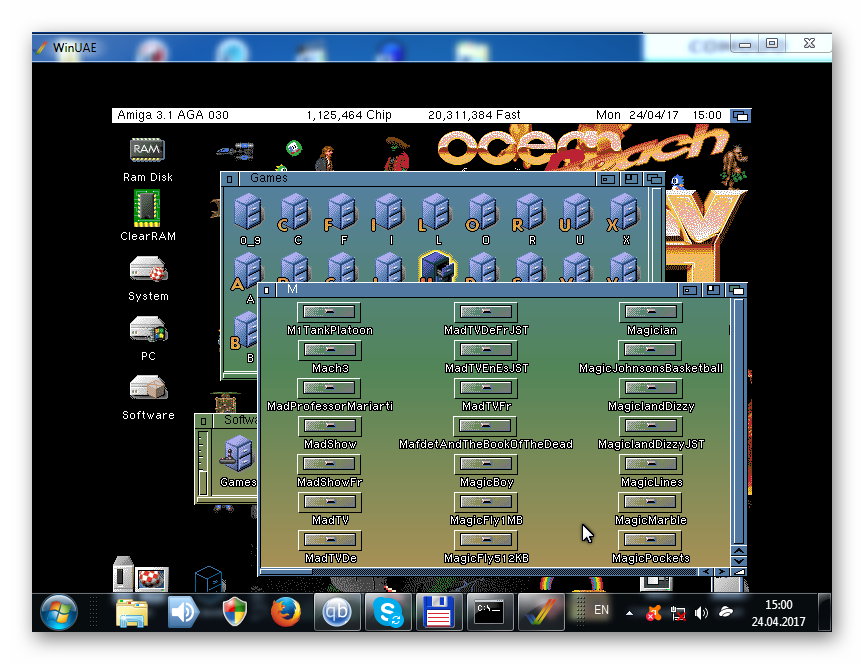This screenshot has height=664, width=864.
Task: Close the M window with its close gadget
Action: (266, 290)
